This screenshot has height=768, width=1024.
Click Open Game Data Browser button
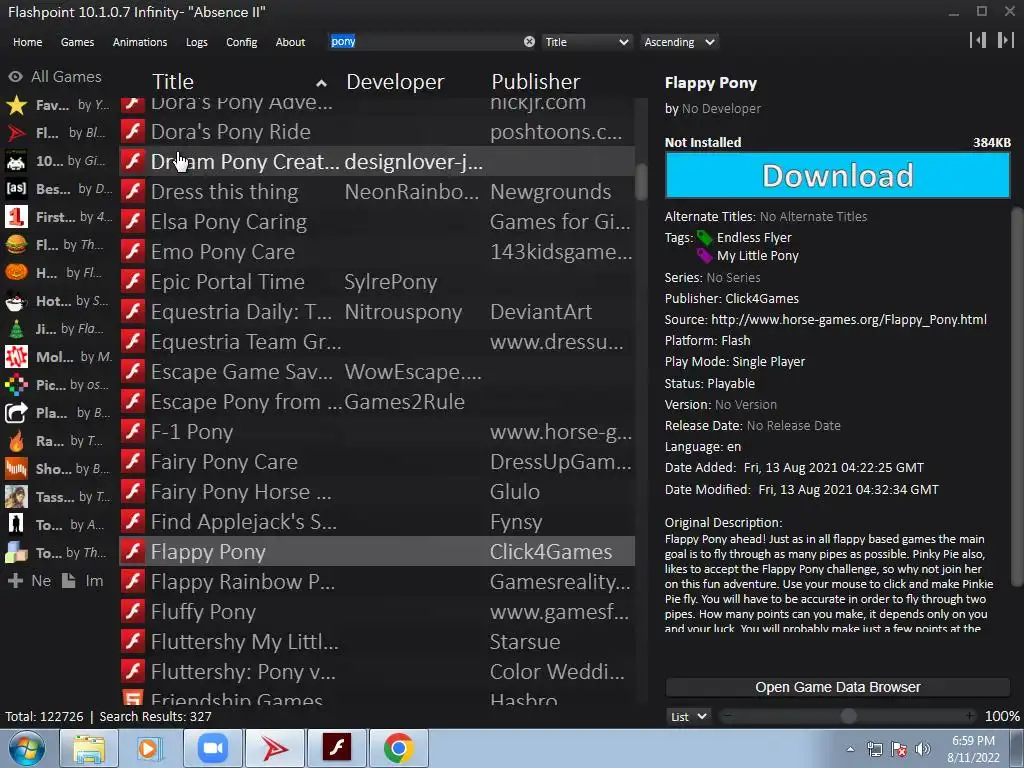(838, 687)
